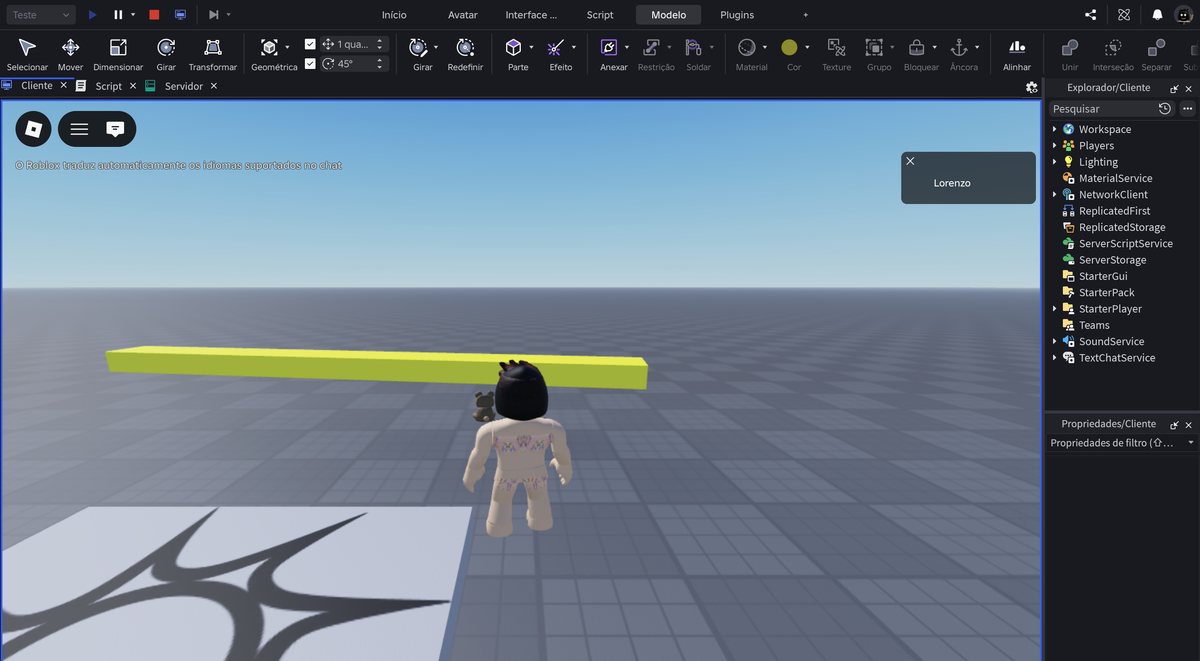This screenshot has width=1200, height=661.
Task: Open the in-game chat bubble button
Action: (115, 129)
